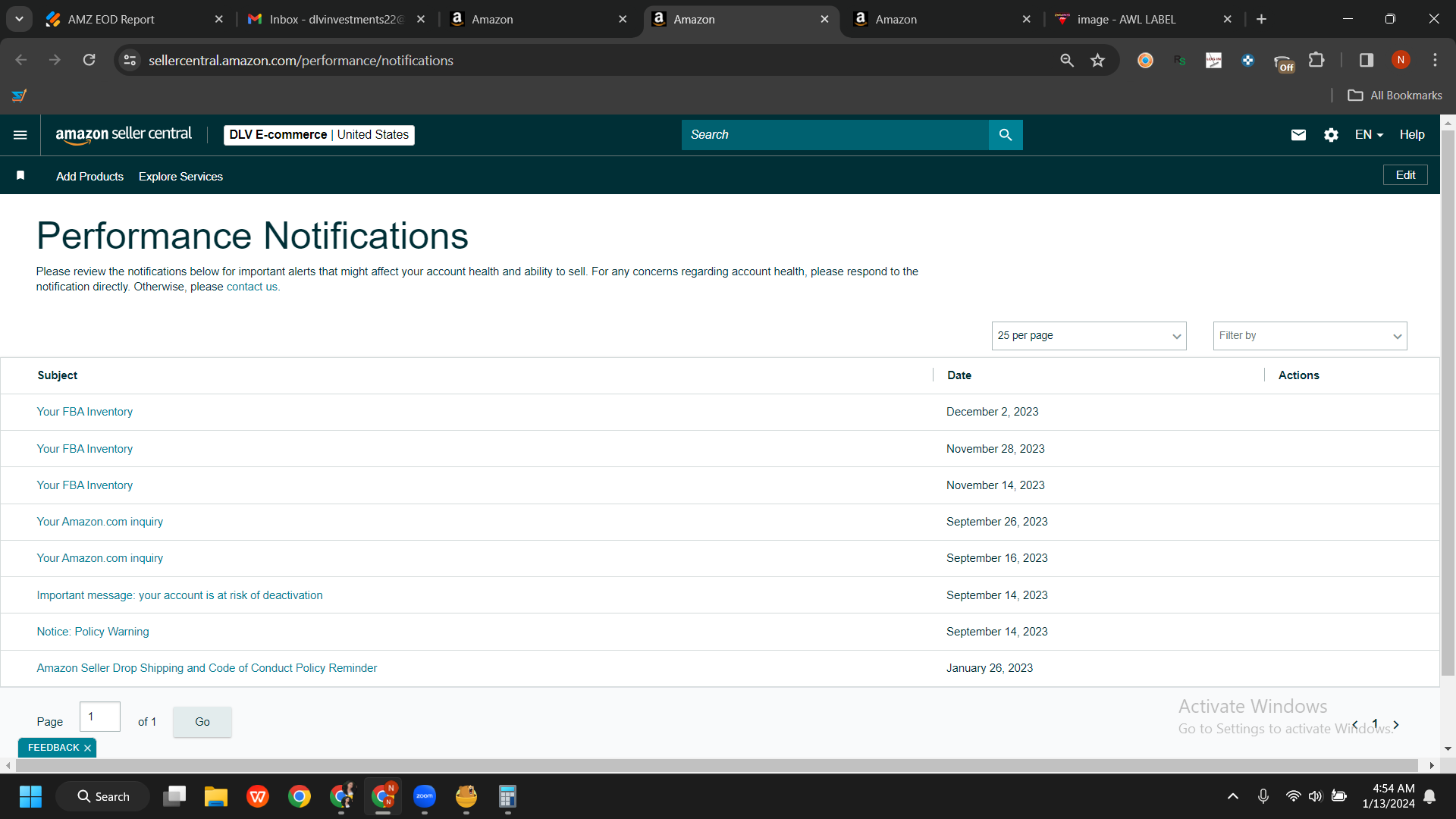Open the 25 per page dropdown
This screenshot has height=819, width=1456.
(x=1089, y=336)
